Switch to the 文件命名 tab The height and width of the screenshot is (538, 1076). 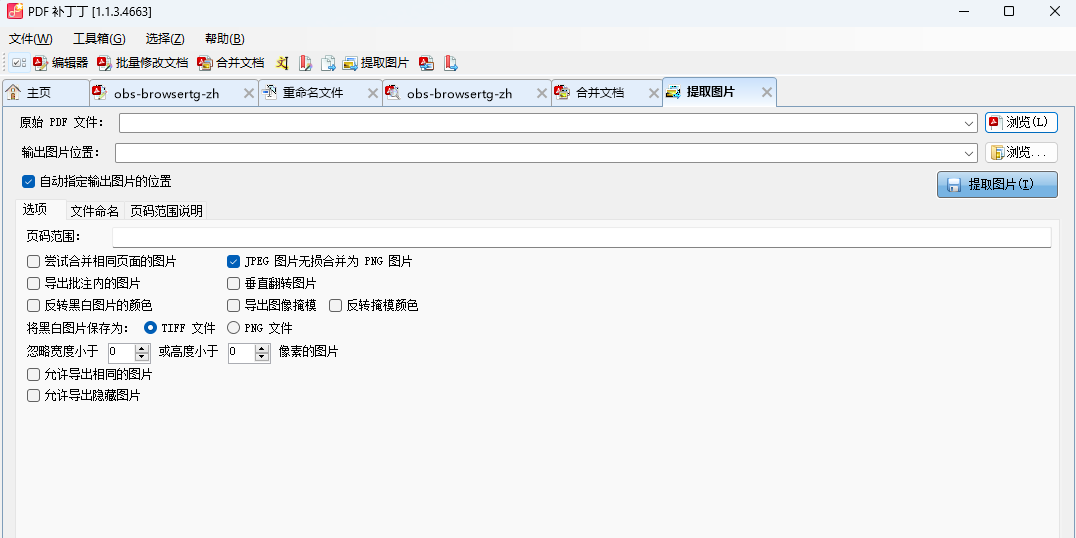tap(95, 211)
